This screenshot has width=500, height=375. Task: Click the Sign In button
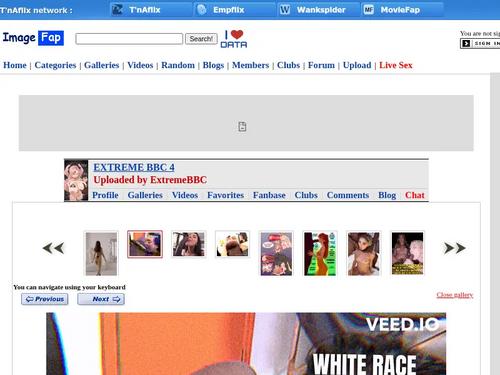[x=480, y=44]
